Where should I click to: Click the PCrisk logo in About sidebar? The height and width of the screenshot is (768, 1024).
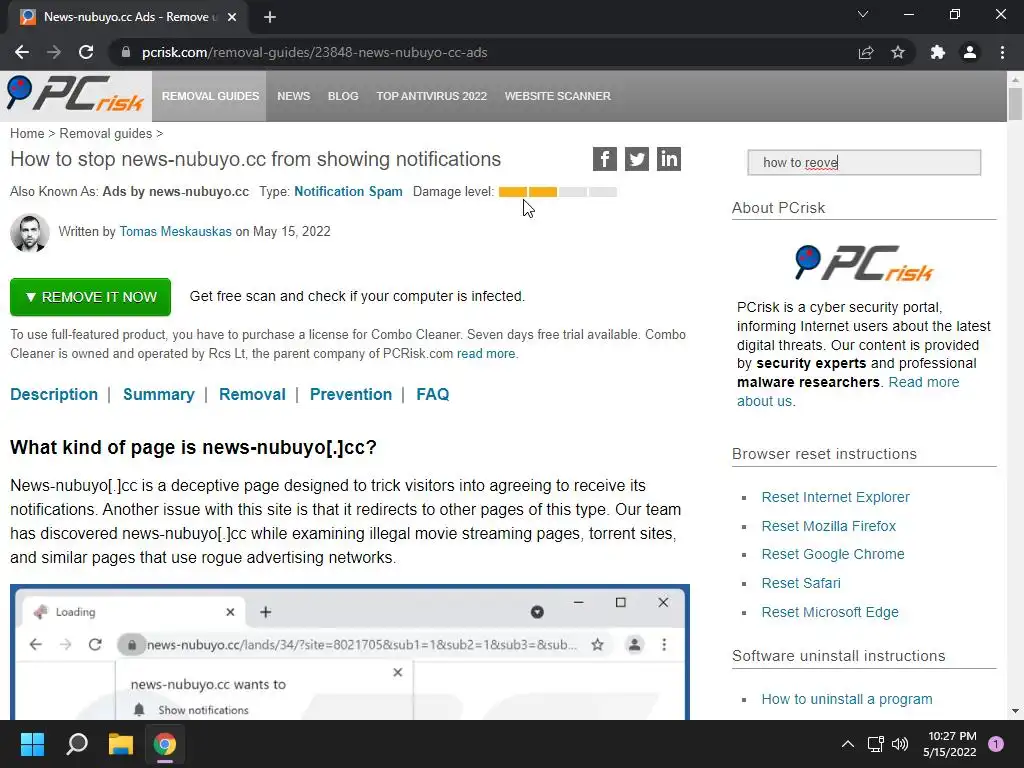(x=864, y=263)
